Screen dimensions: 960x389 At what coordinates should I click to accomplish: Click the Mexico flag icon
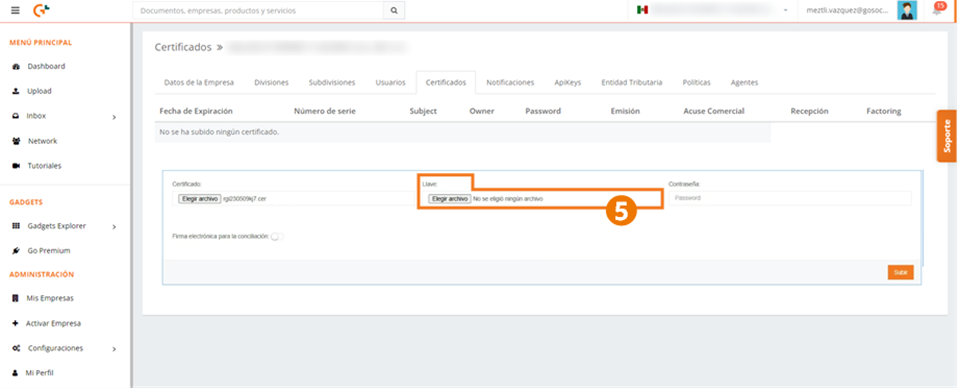(642, 10)
